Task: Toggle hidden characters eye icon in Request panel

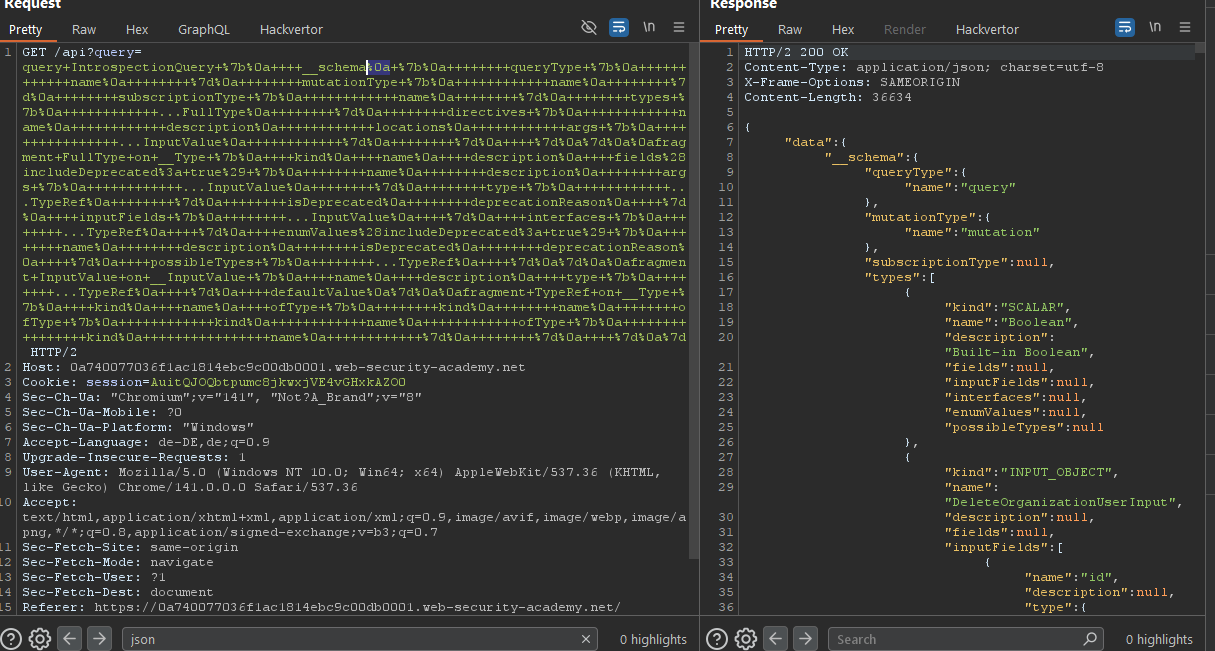Action: 589,27
